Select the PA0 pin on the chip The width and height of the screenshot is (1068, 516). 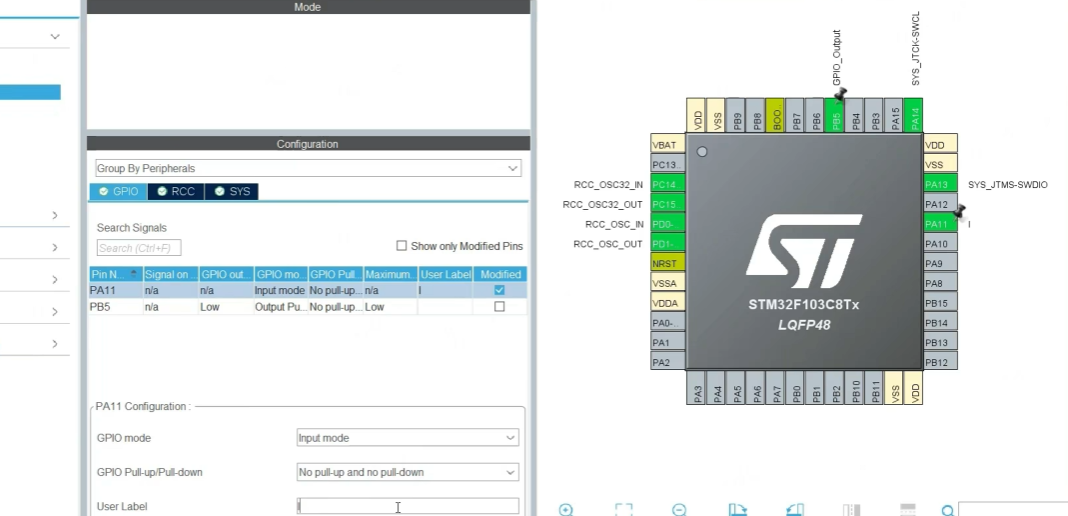(x=668, y=323)
